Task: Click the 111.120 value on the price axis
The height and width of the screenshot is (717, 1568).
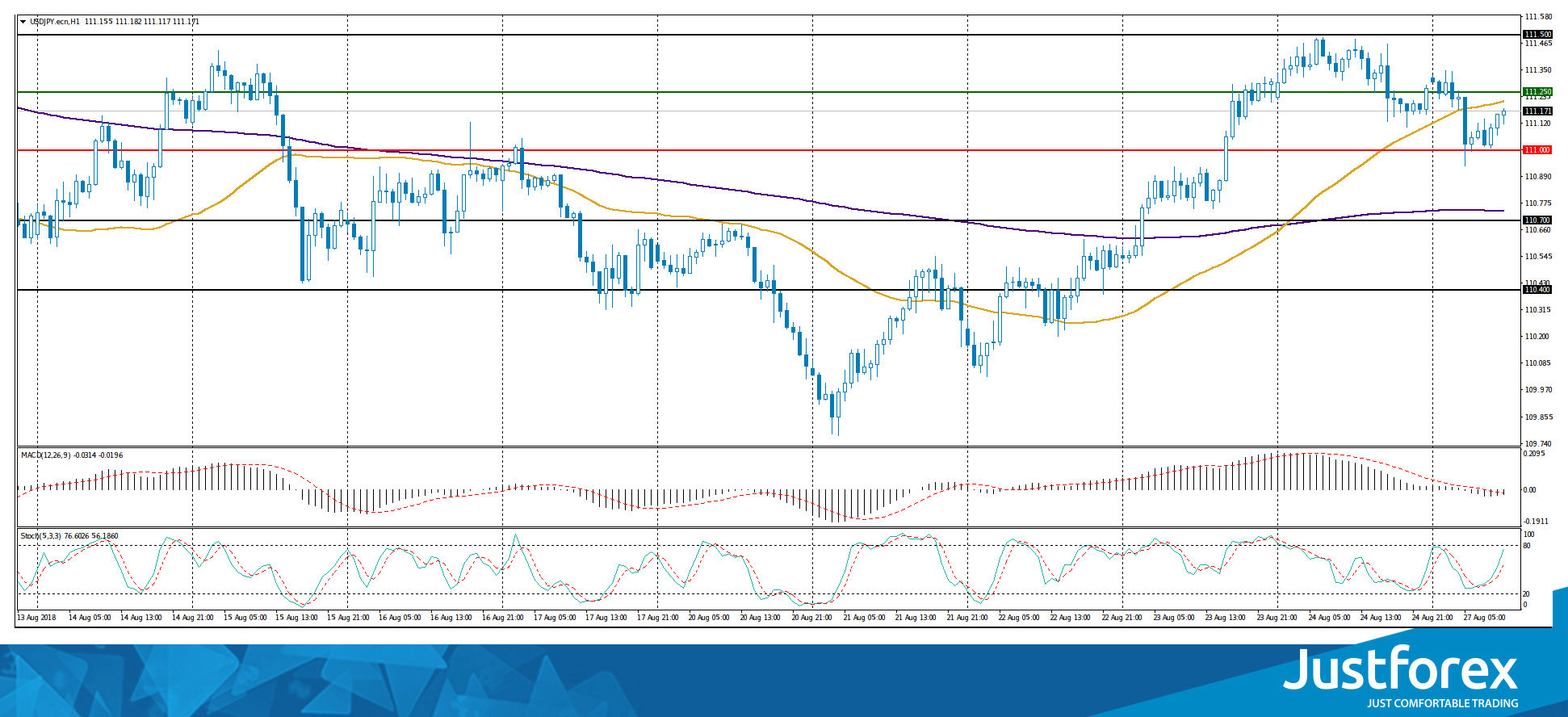Action: [1537, 124]
